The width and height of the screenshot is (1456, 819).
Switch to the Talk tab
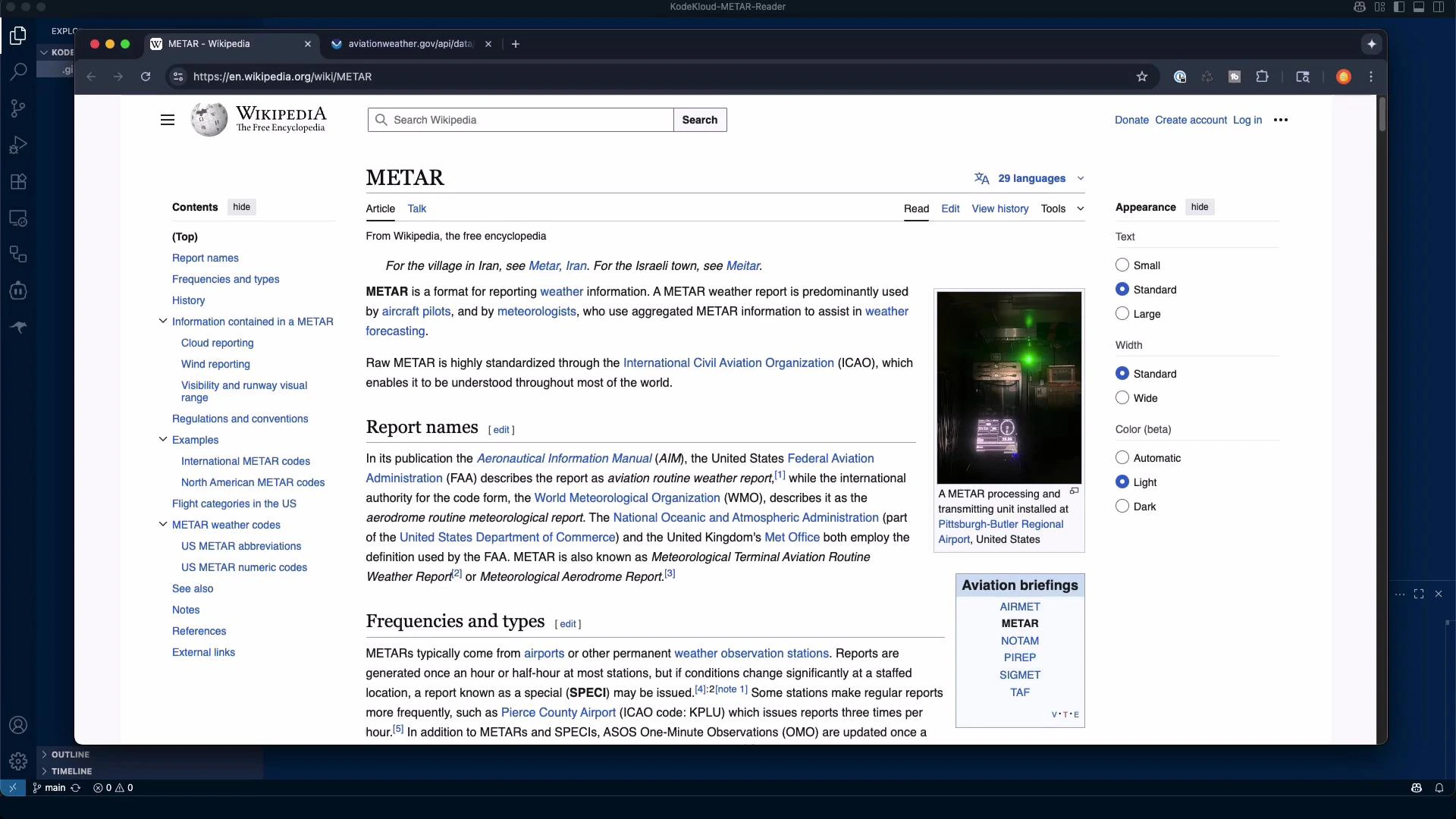click(416, 209)
